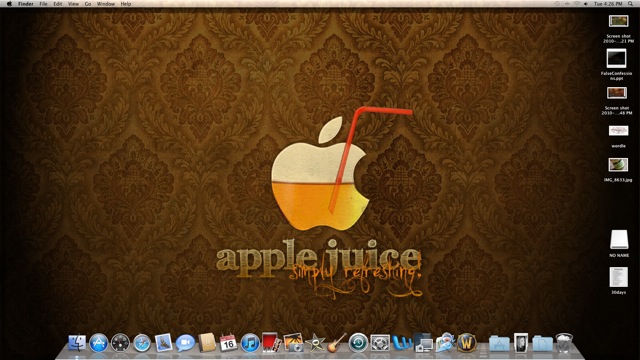640x360 pixels.
Task: Select screenshot file ending 48 PM
Action: coord(617,93)
